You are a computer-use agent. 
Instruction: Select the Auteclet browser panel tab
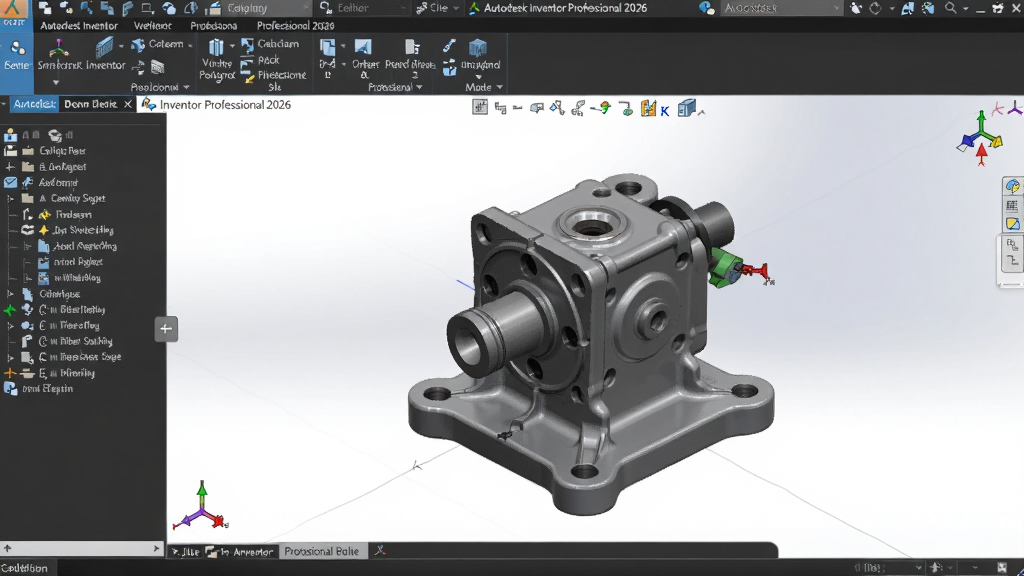tap(35, 104)
